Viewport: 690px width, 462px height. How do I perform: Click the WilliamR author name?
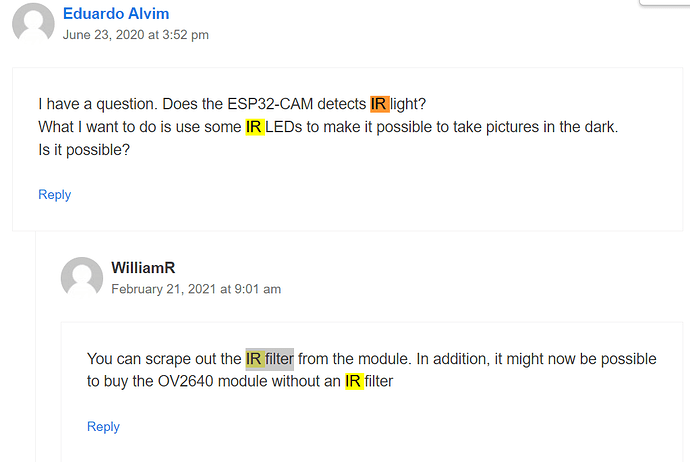coord(143,268)
